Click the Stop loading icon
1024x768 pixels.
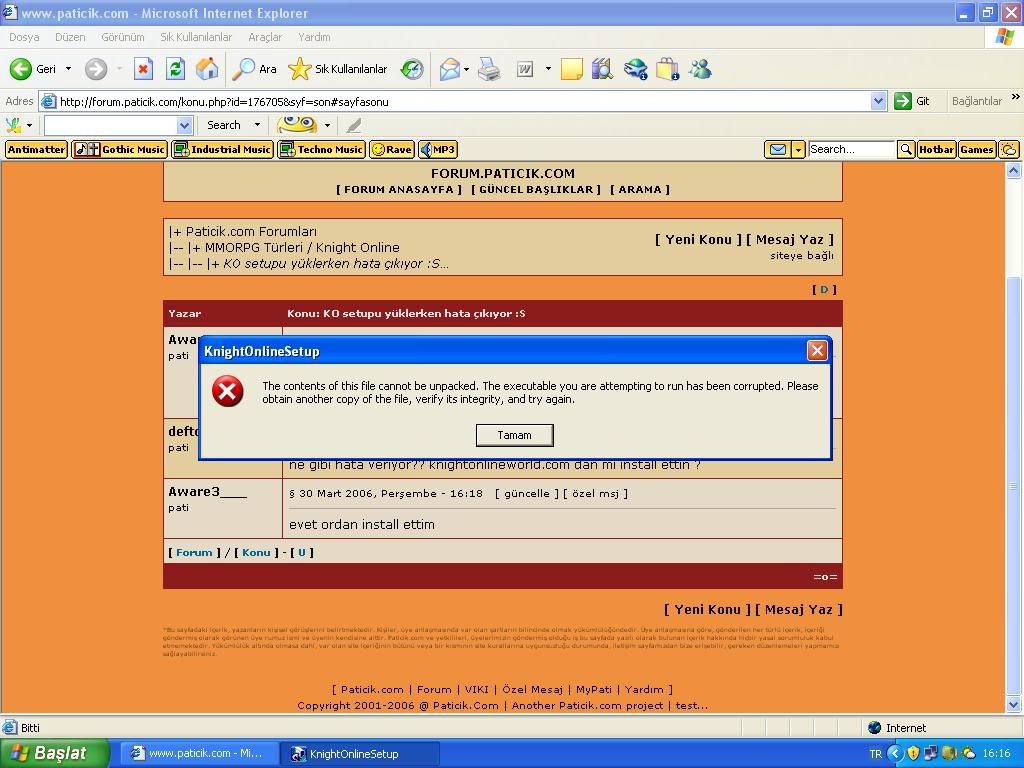(x=143, y=69)
